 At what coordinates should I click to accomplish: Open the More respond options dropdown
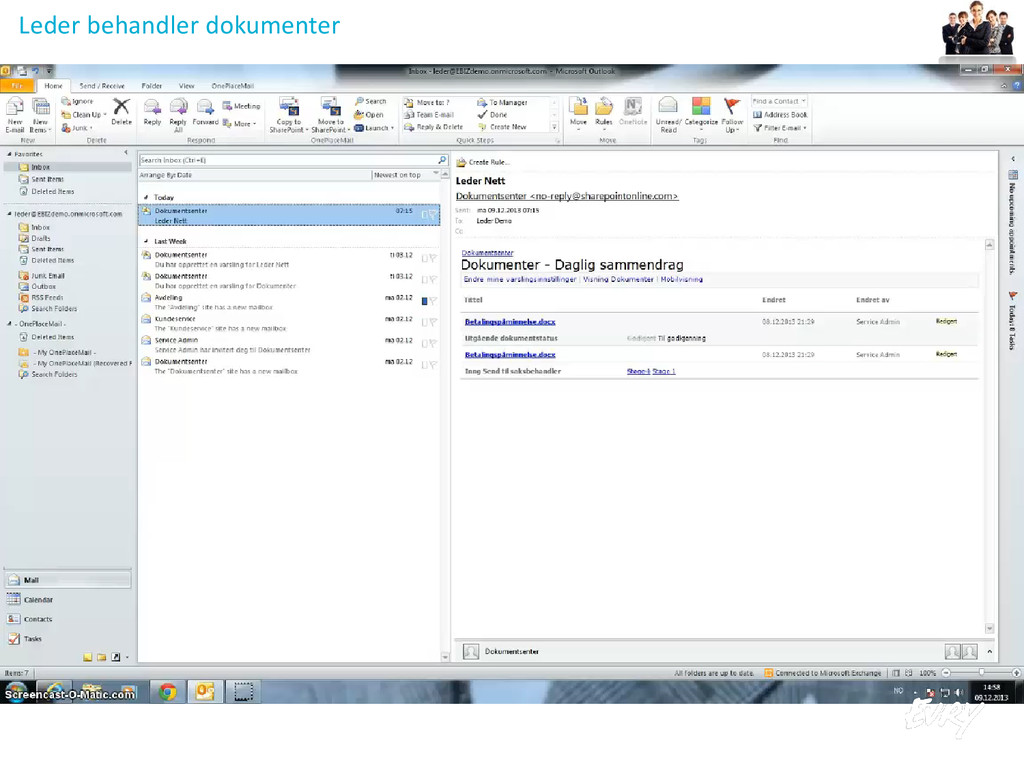(240, 123)
